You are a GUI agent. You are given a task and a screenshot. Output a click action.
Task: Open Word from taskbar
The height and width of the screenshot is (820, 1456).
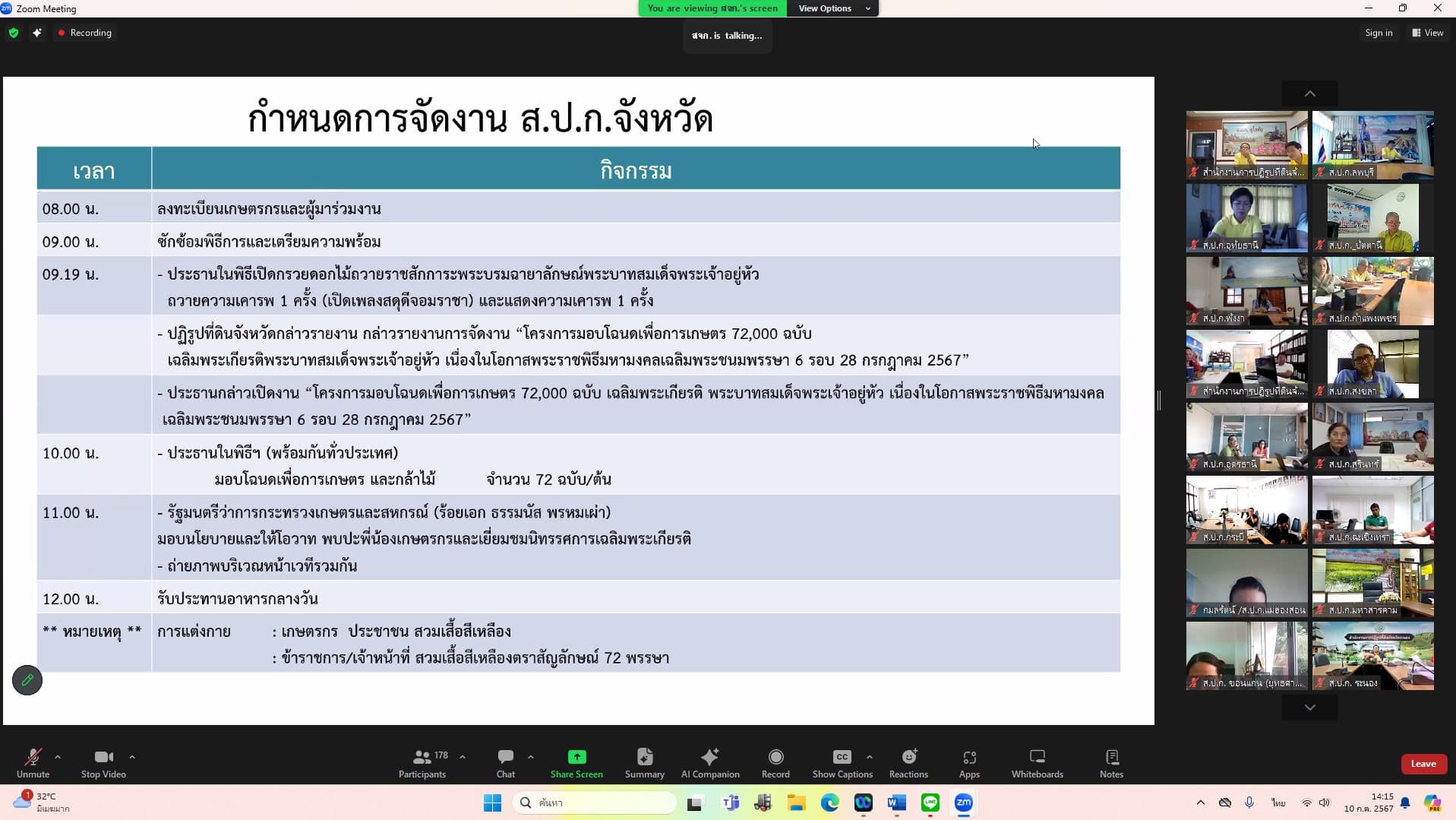[897, 803]
